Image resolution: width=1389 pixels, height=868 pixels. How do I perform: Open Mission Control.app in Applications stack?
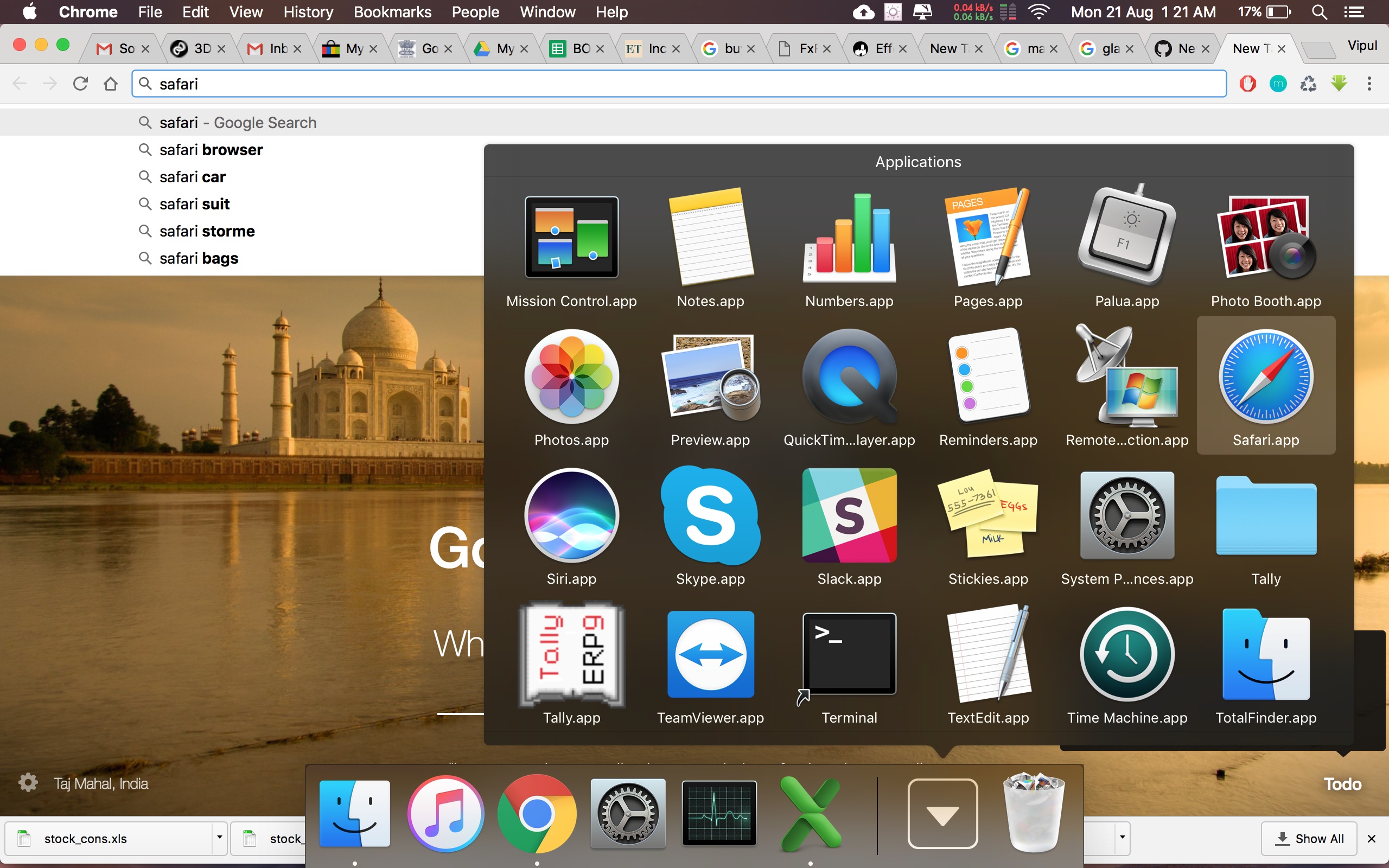click(572, 238)
